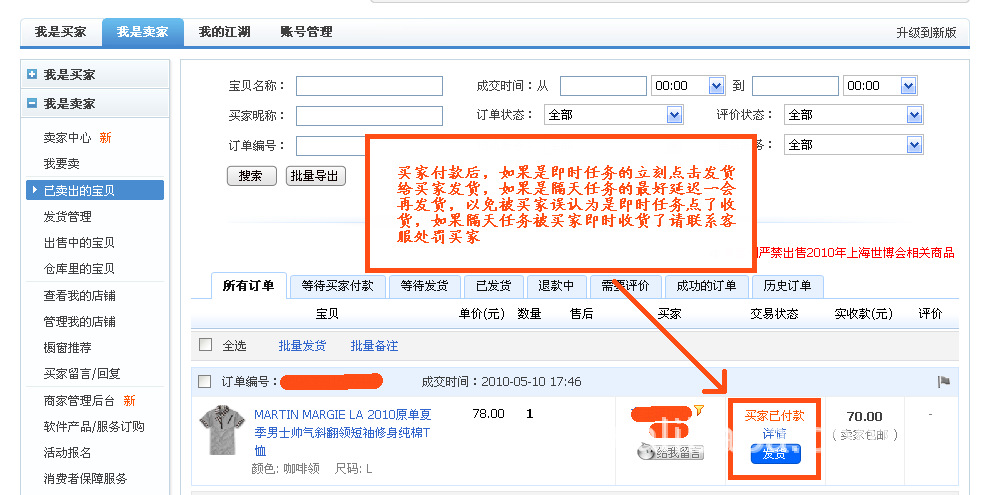Open the 订单状态 dropdown
The width and height of the screenshot is (1001, 495).
tap(613, 115)
